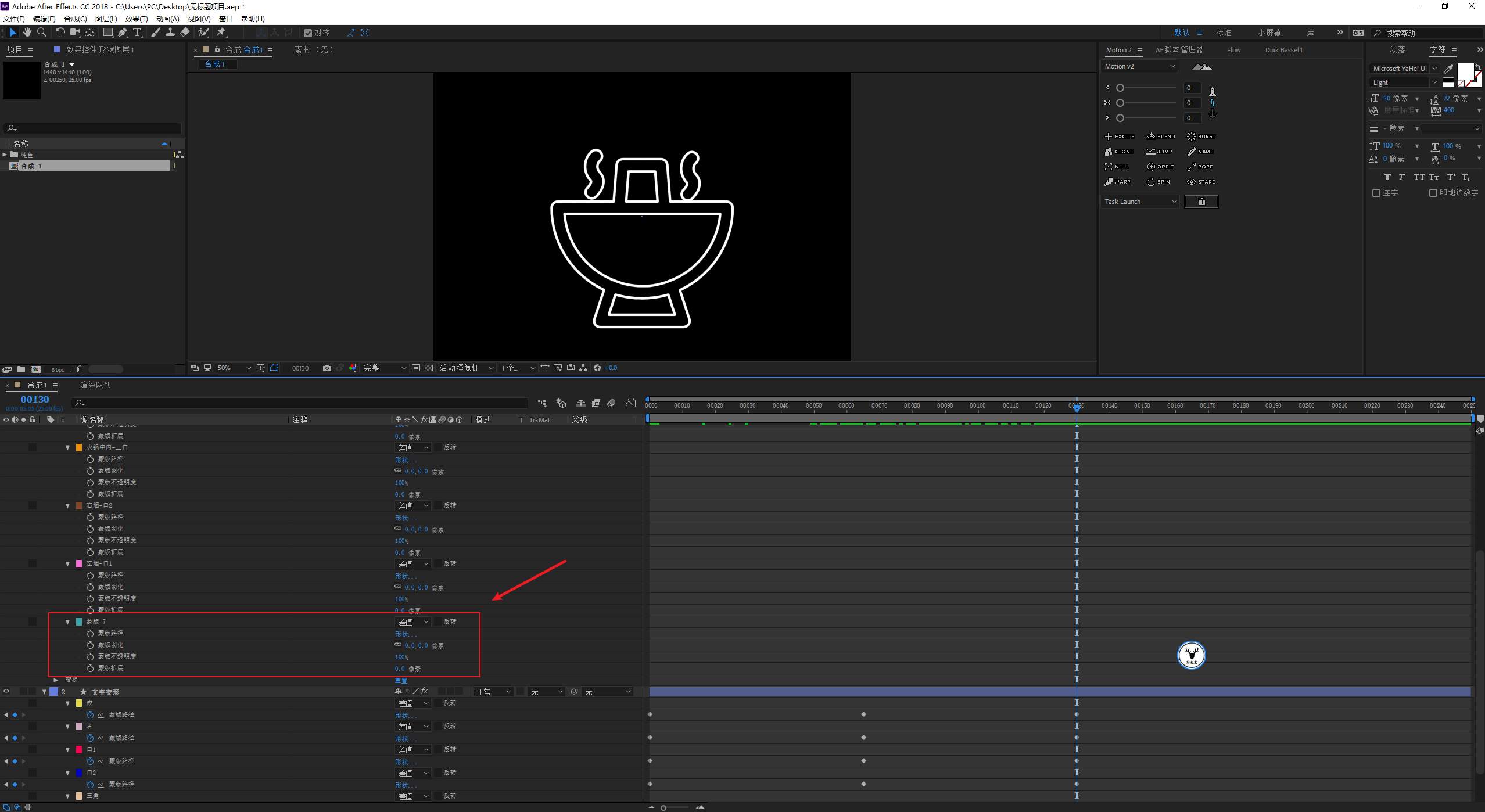1485x812 pixels.
Task: Click 反转 keyframe reverse button
Action: 450,621
